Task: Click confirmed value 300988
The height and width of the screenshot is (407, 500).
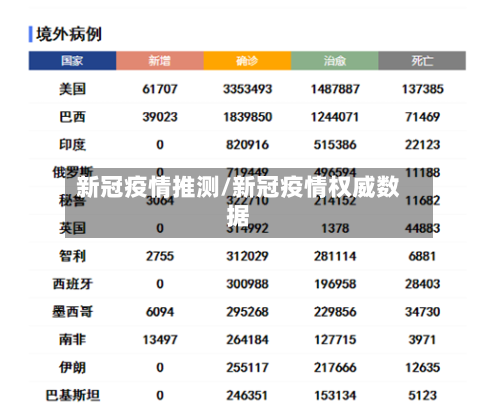Action: pyautogui.click(x=247, y=284)
